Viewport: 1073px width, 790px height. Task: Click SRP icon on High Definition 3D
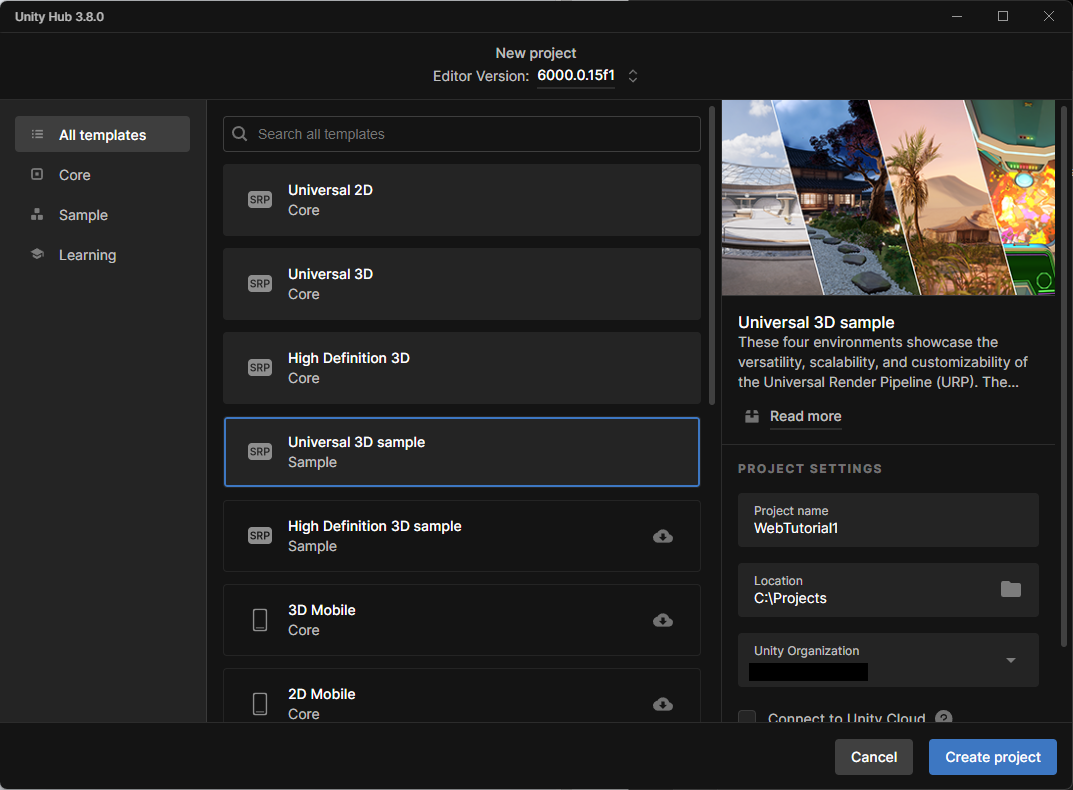click(x=260, y=368)
